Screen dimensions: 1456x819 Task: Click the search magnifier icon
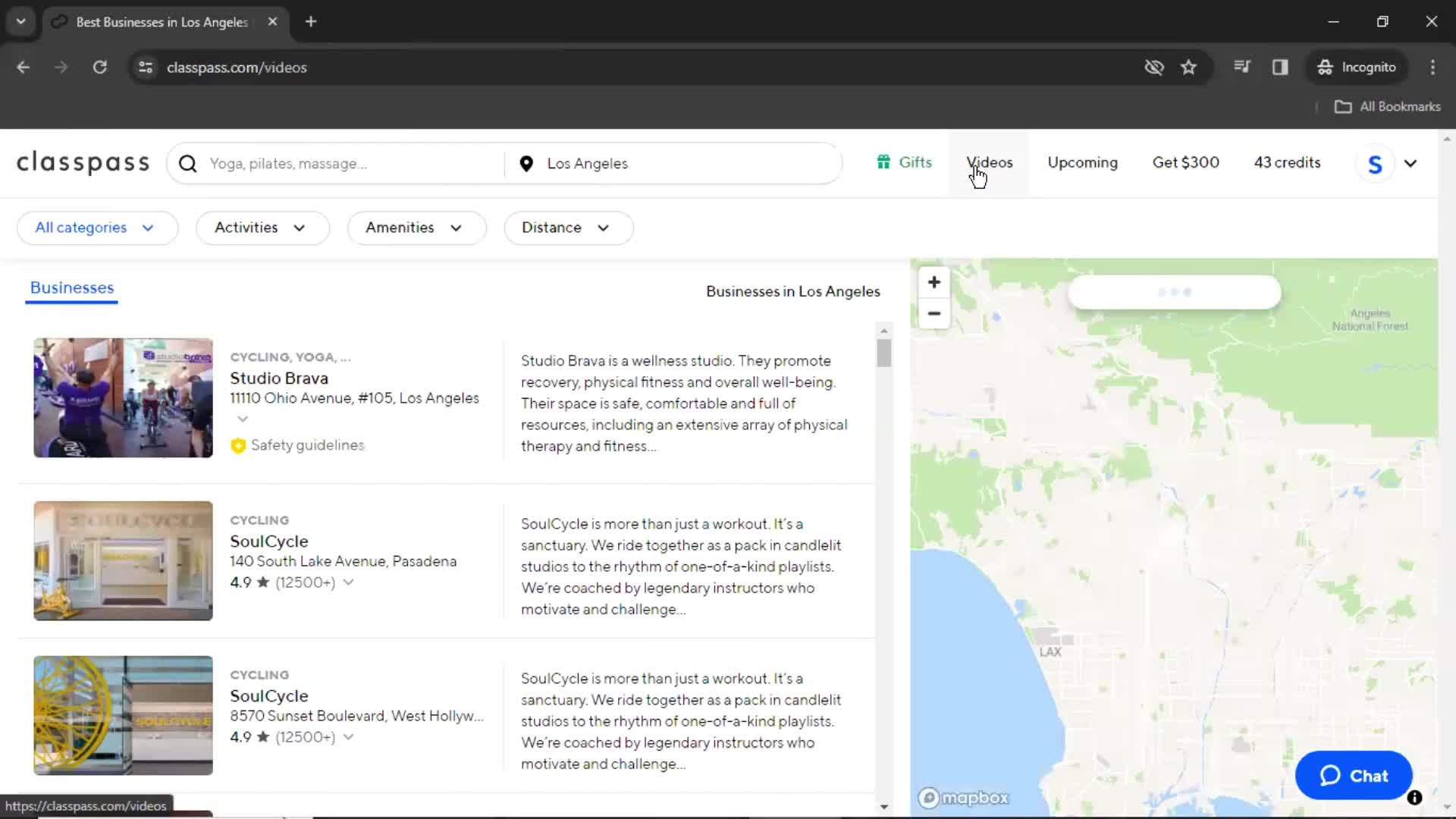[x=188, y=164]
